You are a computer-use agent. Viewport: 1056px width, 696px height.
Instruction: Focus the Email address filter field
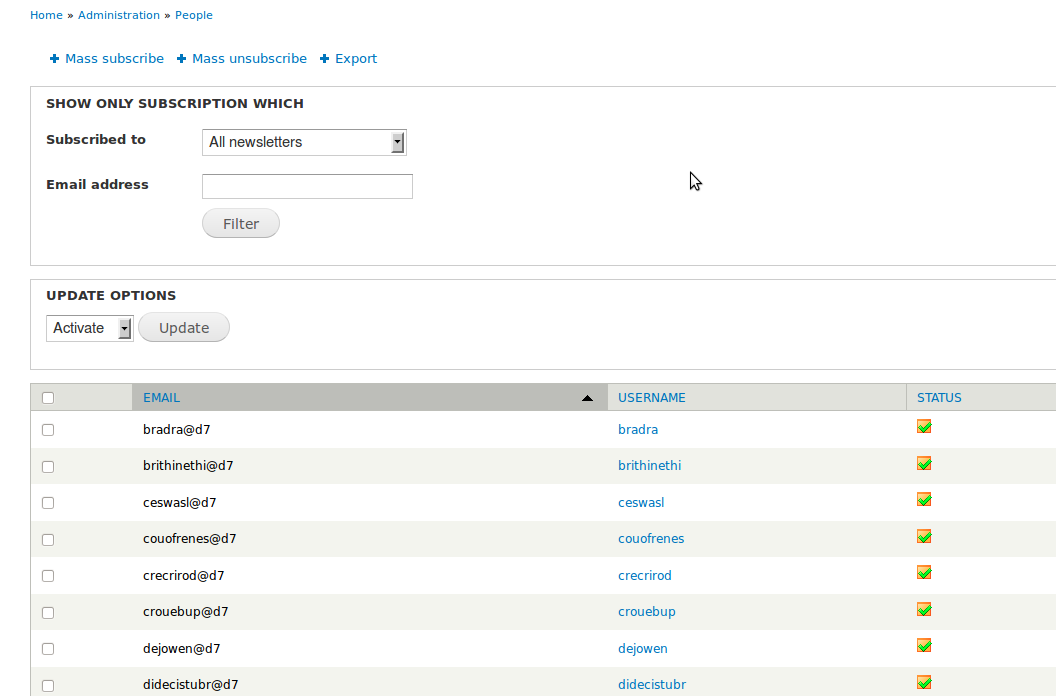point(307,187)
